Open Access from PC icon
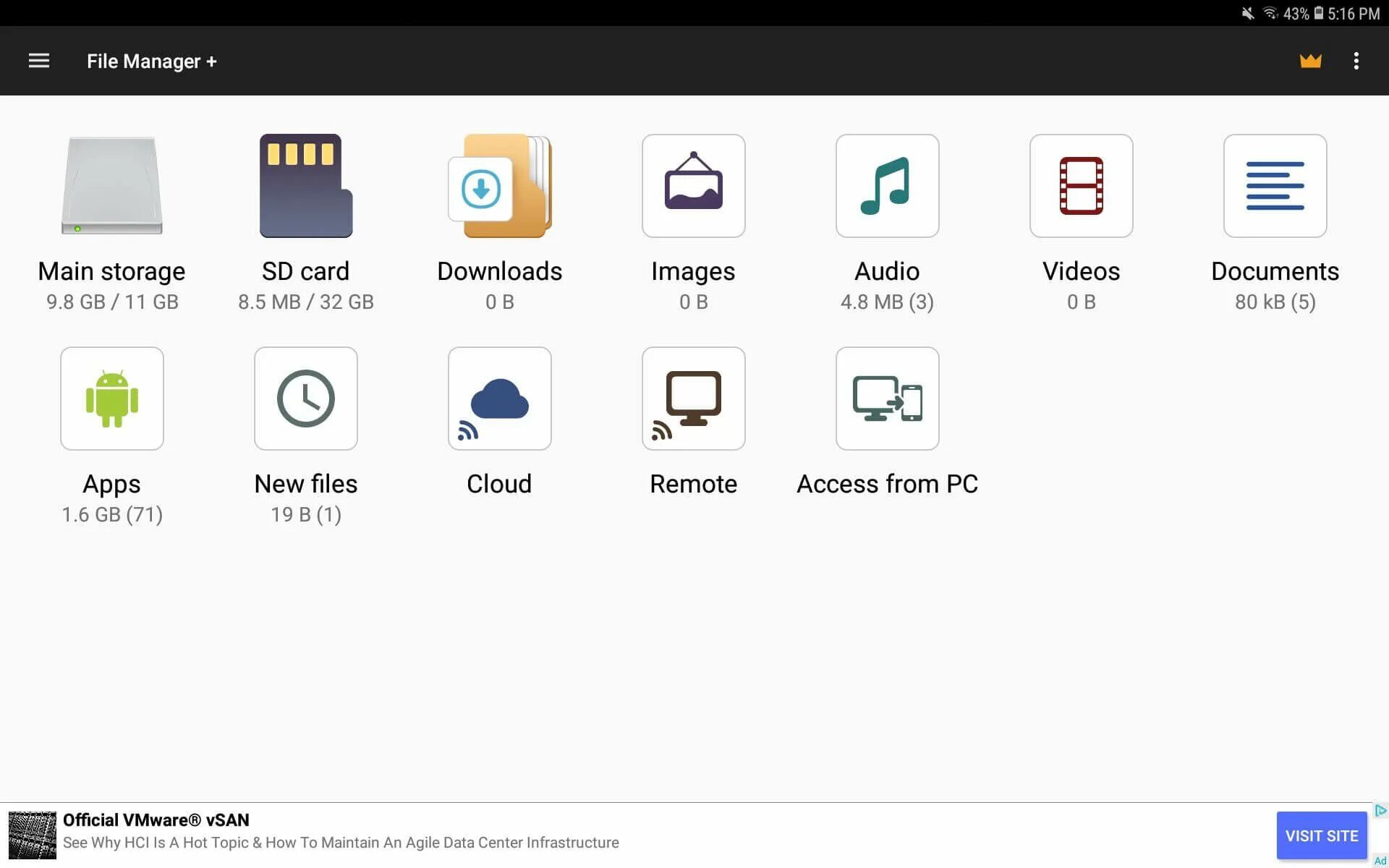Screen dimensions: 1389x868 click(887, 399)
